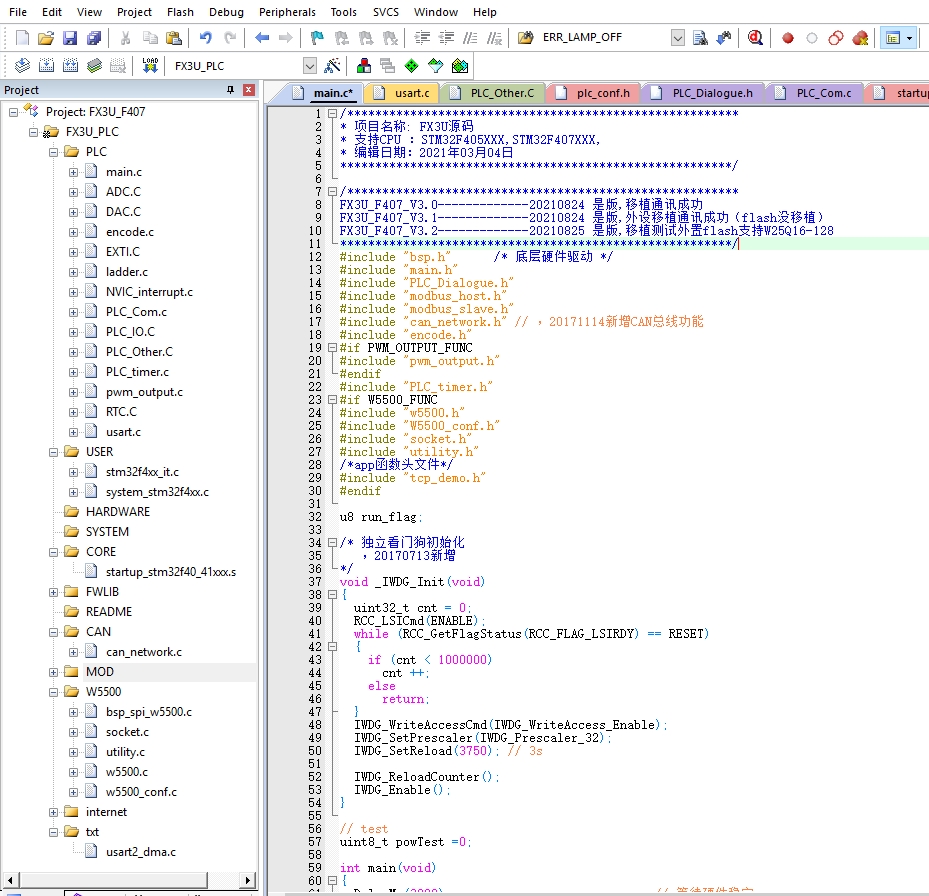Collapse the PLC folder
This screenshot has width=929, height=896.
[x=53, y=152]
